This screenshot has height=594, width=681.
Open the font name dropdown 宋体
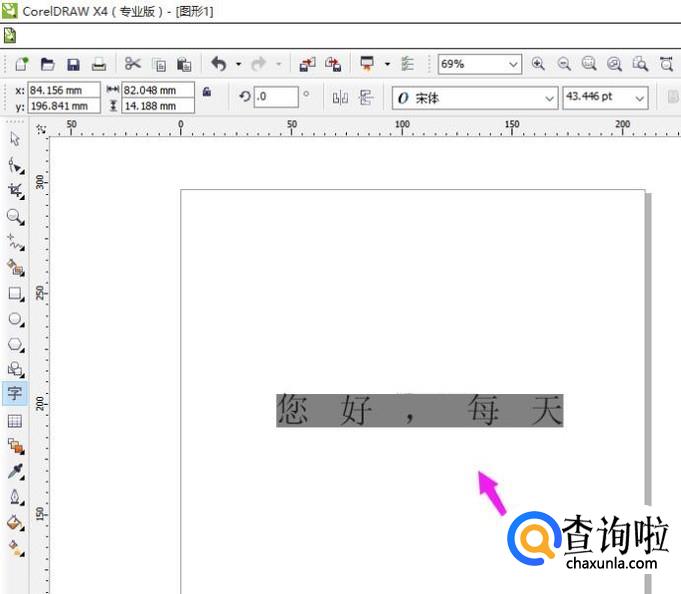click(x=549, y=98)
